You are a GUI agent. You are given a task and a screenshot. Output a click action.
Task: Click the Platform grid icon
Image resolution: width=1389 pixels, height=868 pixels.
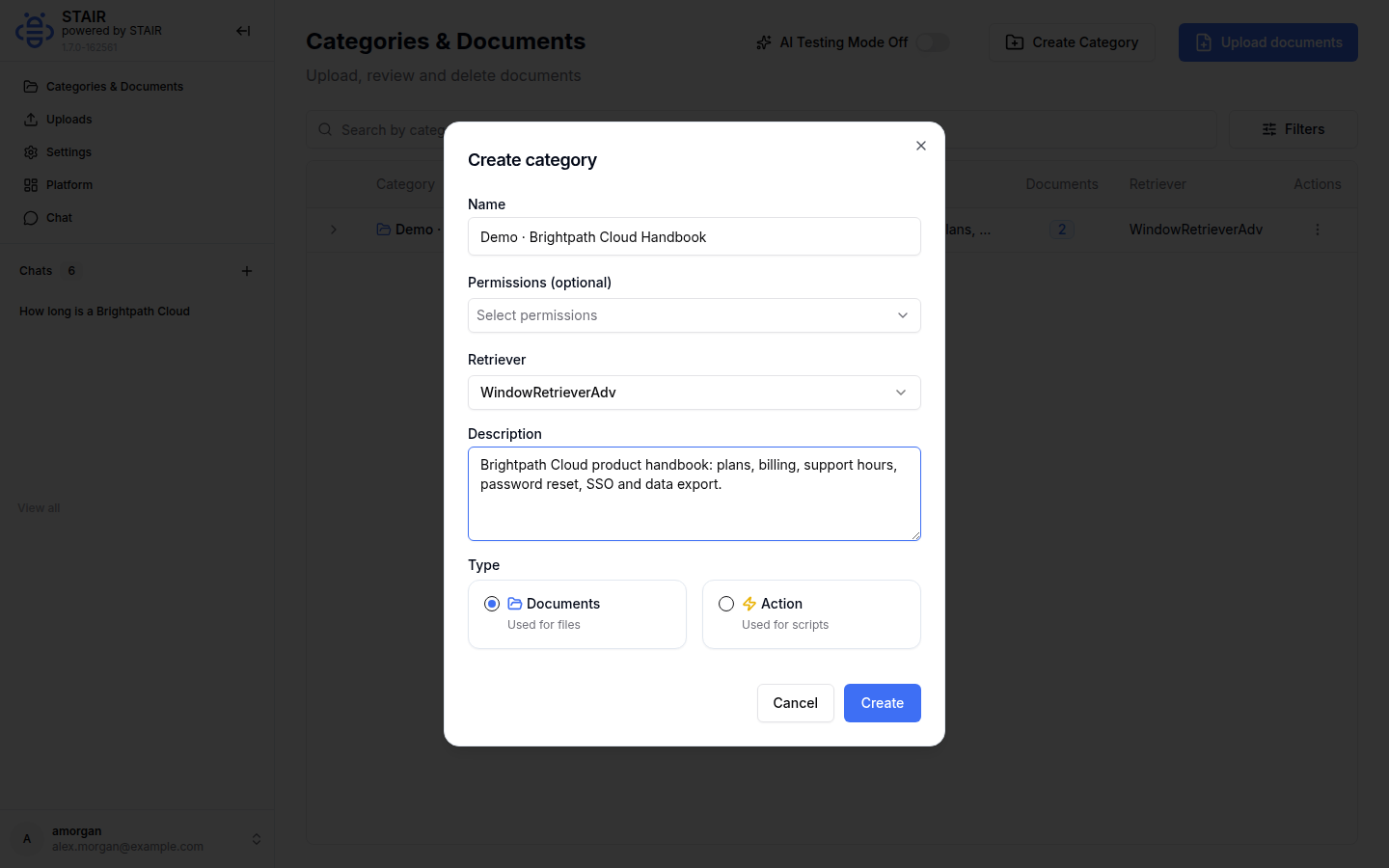31,185
